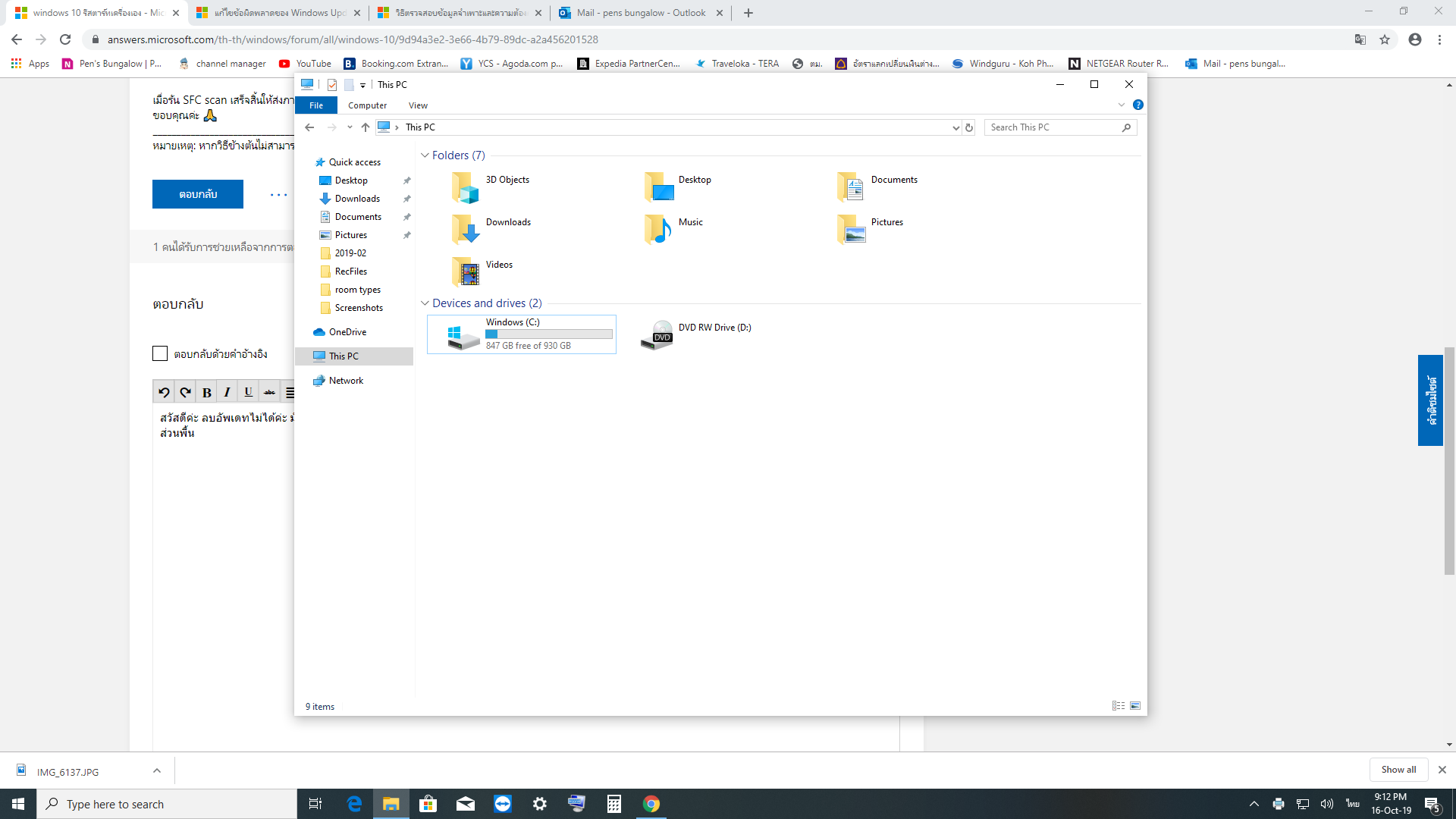Switch to large icons view in status bar

pos(1135,706)
